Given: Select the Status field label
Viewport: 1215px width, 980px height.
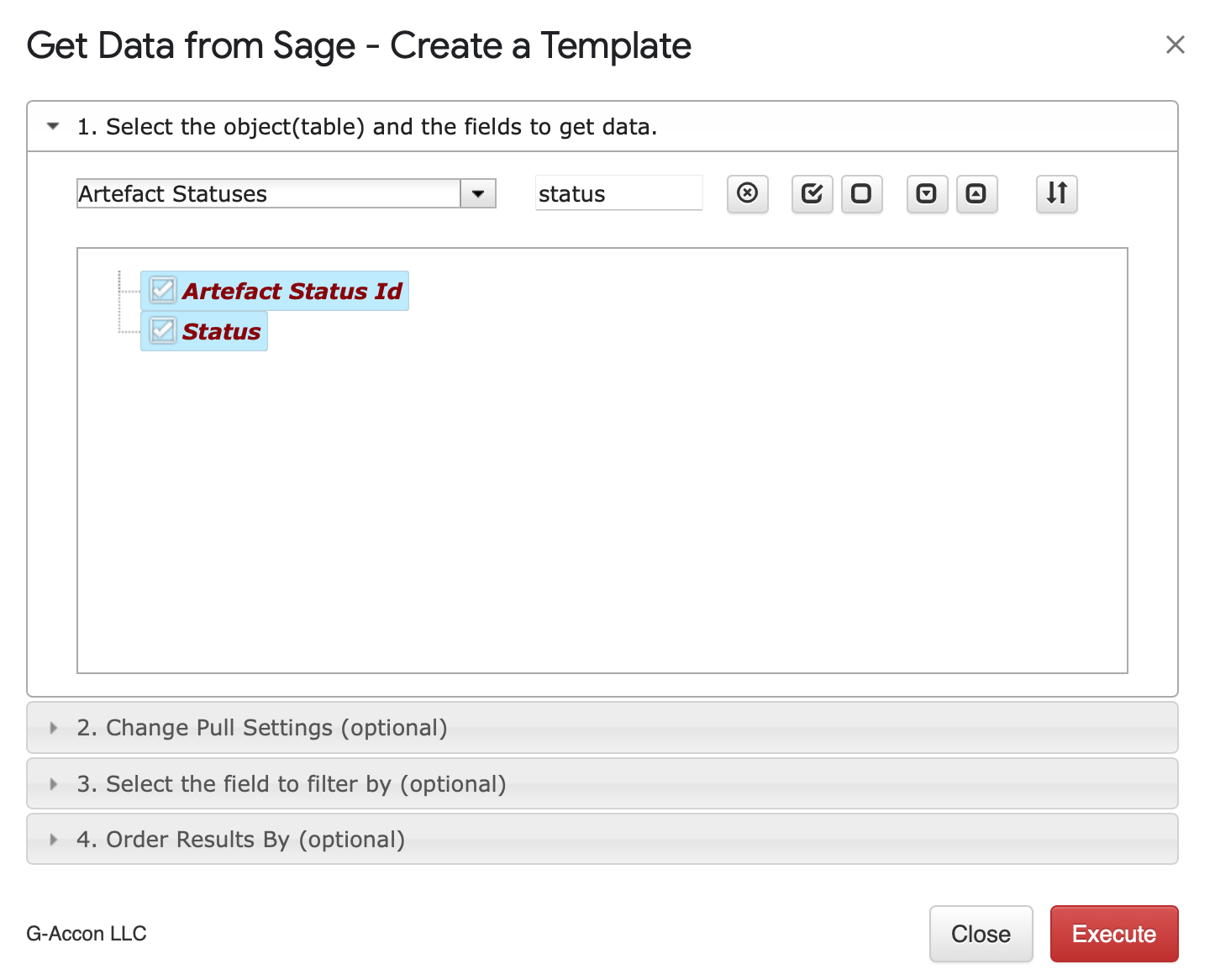Looking at the screenshot, I should [221, 332].
